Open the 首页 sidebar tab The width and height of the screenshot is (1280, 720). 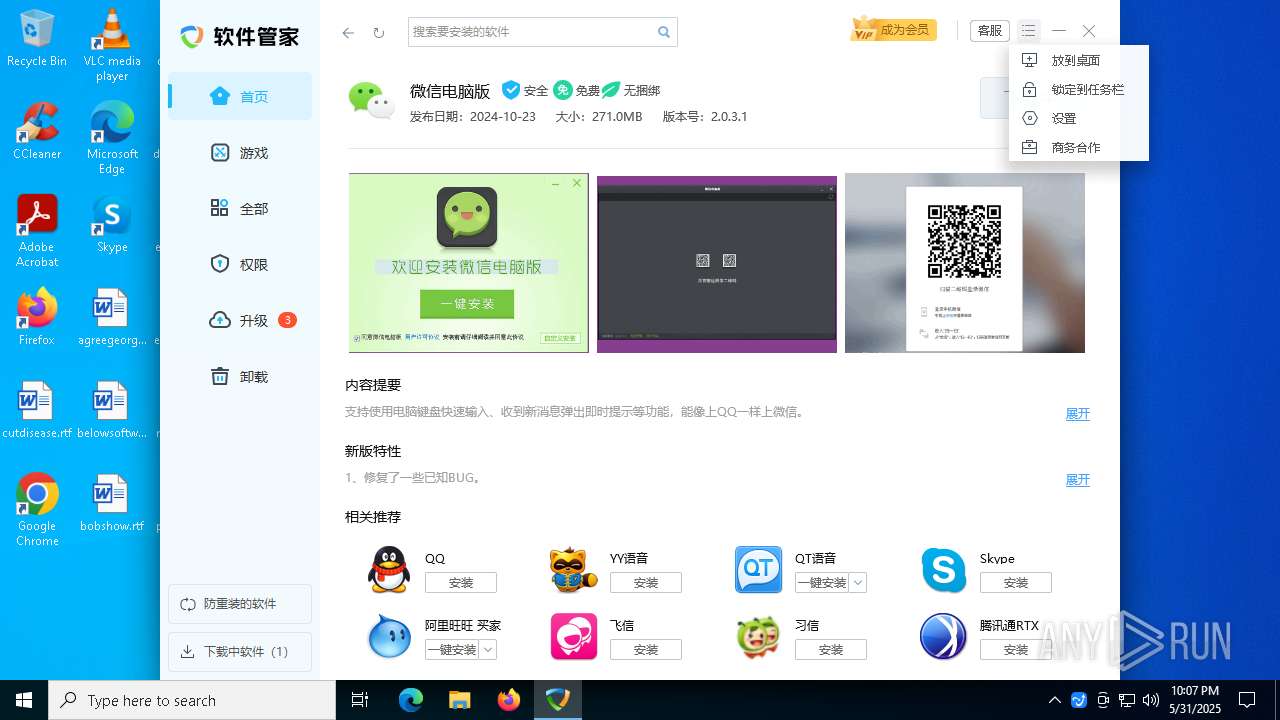point(240,97)
